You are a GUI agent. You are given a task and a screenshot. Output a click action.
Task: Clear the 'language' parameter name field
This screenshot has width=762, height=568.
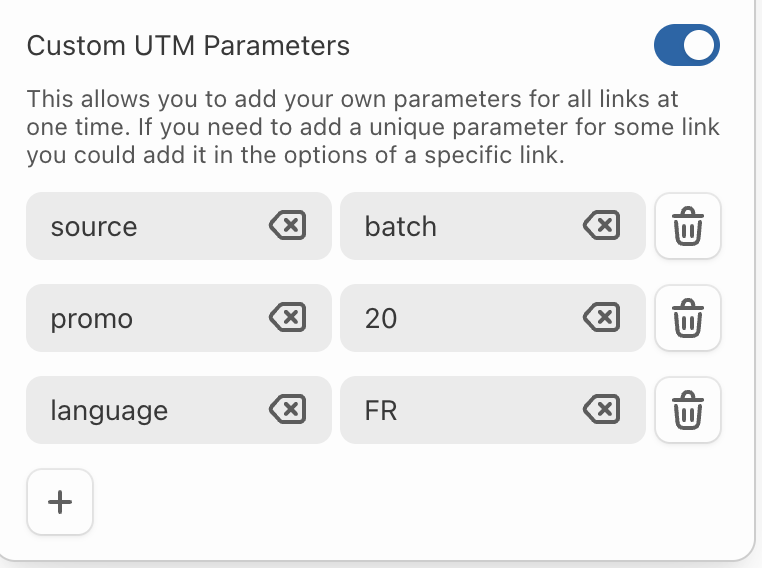coord(287,410)
